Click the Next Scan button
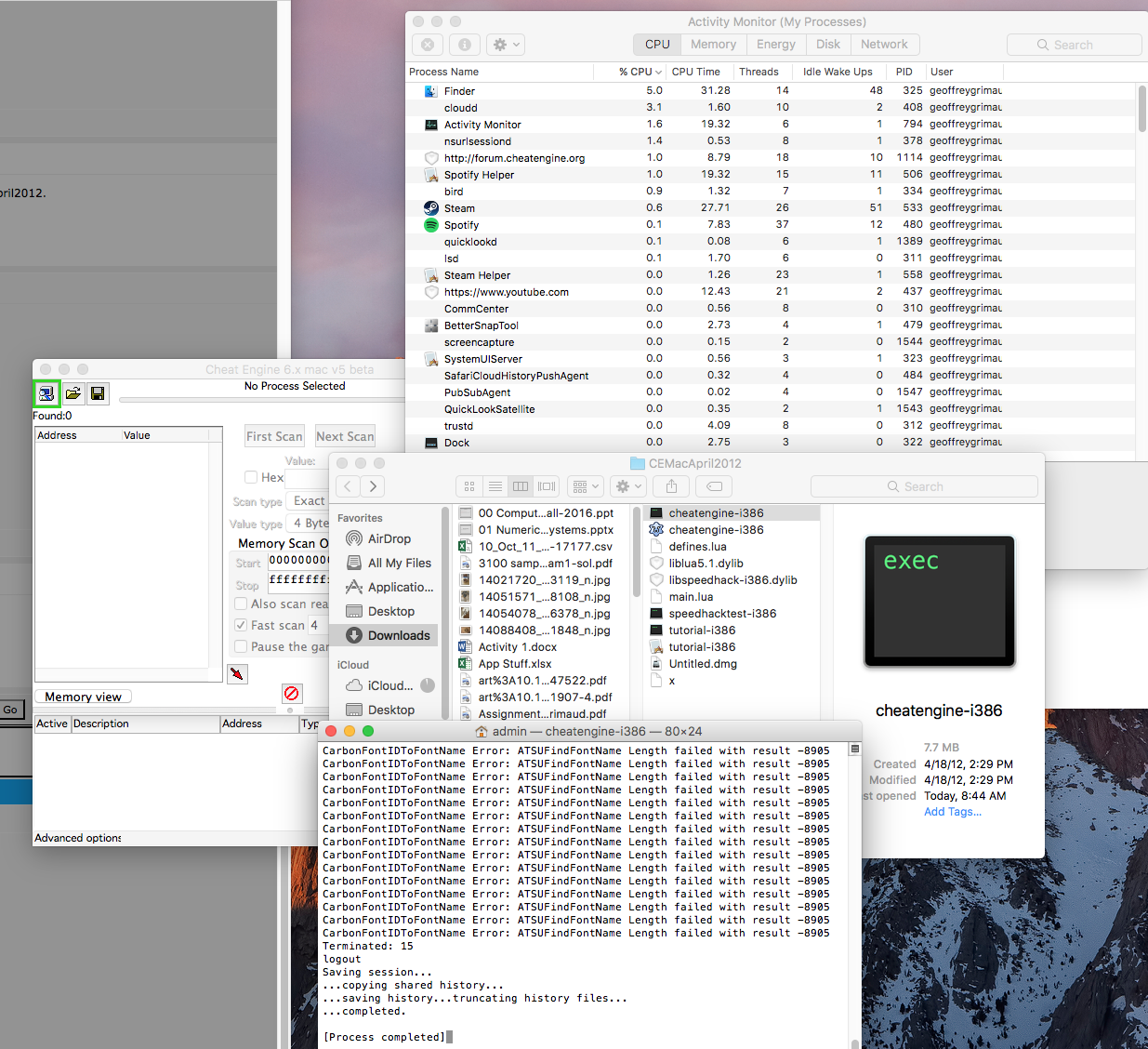The image size is (1148, 1049). click(345, 436)
